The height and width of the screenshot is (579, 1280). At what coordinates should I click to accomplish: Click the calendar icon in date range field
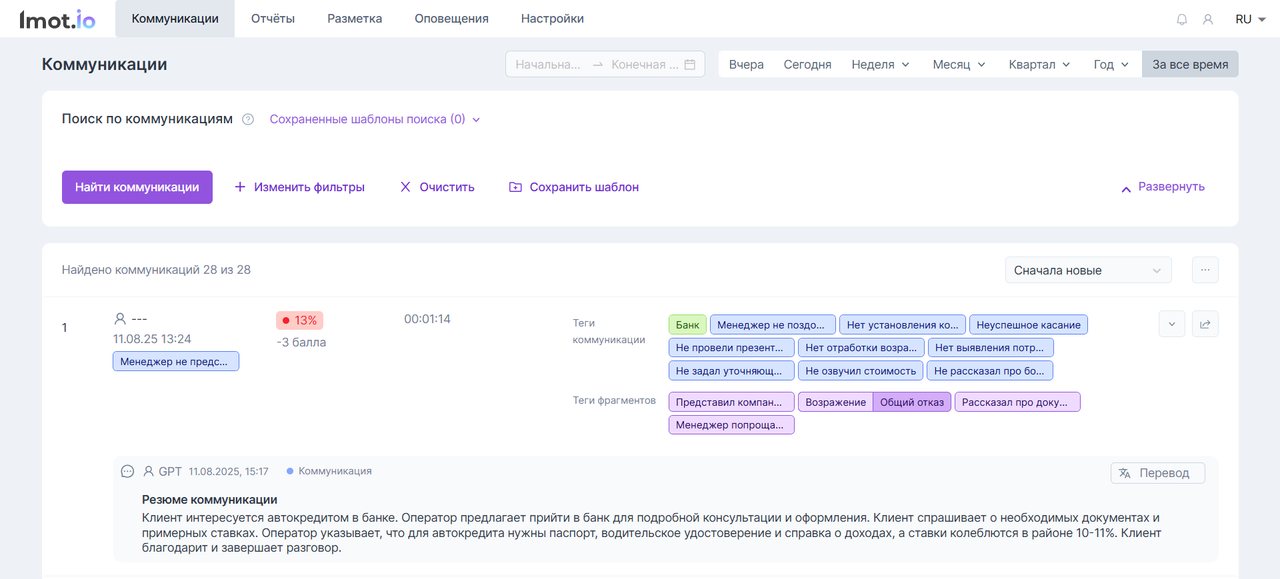click(x=690, y=64)
